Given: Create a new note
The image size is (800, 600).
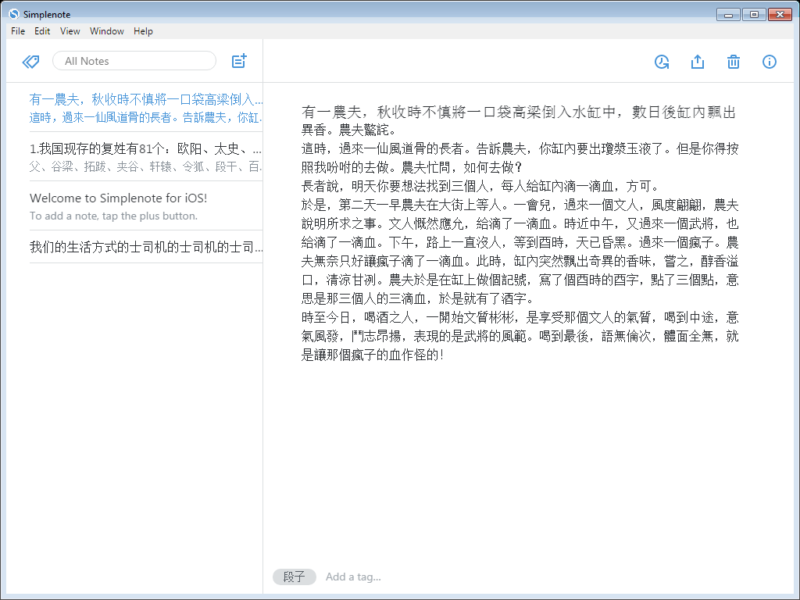Looking at the screenshot, I should click(239, 62).
